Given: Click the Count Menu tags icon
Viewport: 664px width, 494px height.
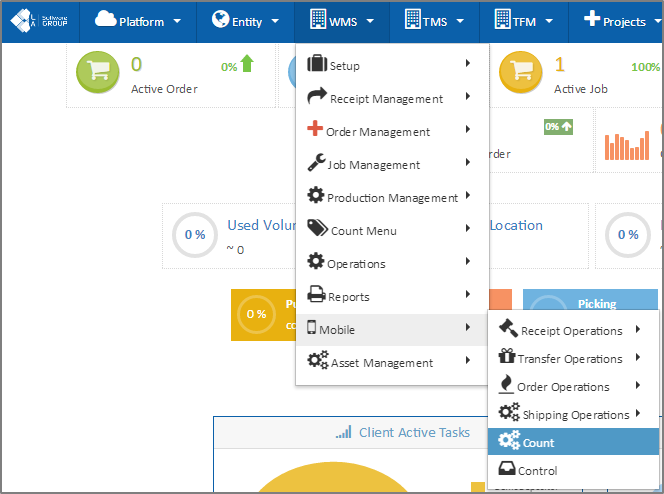Looking at the screenshot, I should (317, 228).
